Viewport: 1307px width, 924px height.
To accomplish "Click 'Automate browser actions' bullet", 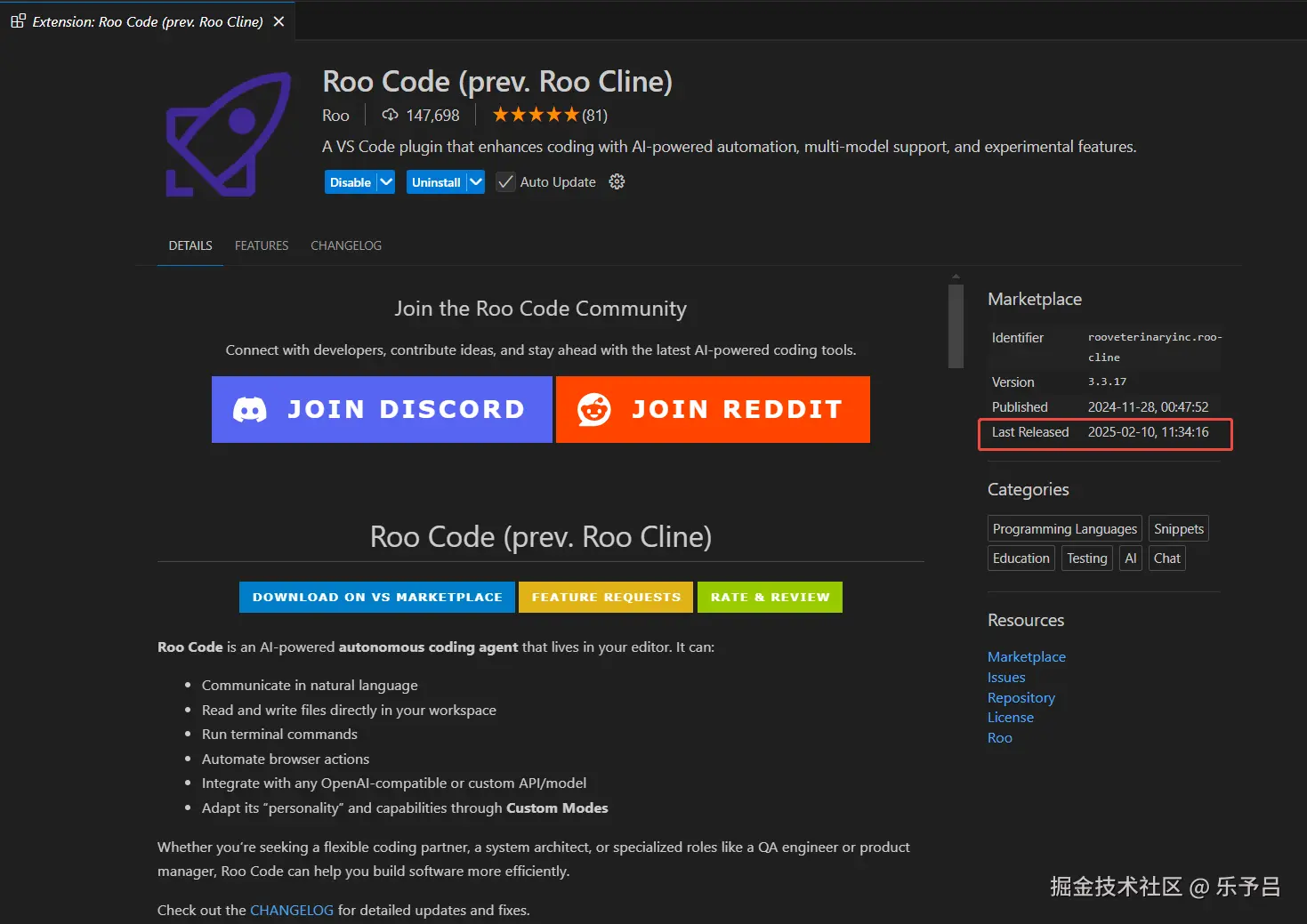I will point(286,759).
